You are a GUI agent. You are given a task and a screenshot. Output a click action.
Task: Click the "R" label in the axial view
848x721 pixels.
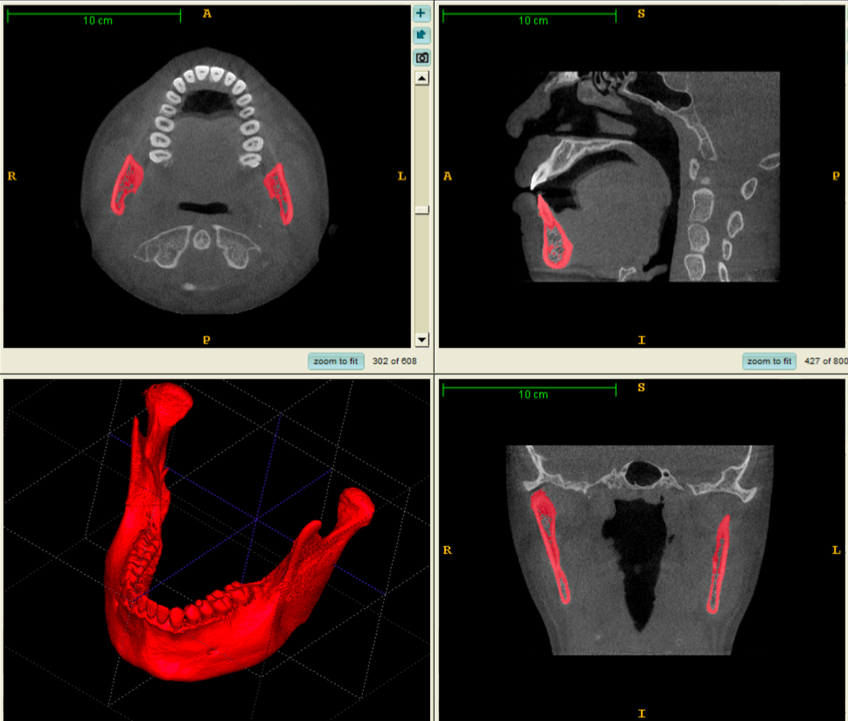[x=12, y=176]
